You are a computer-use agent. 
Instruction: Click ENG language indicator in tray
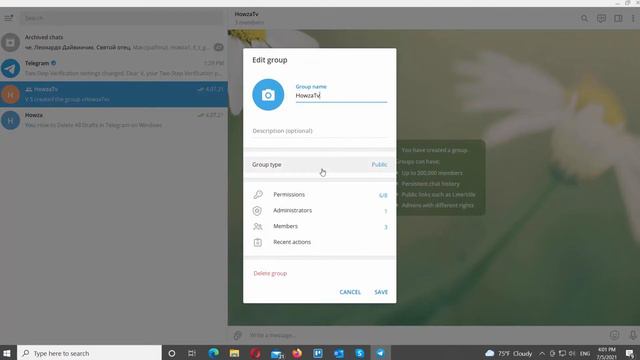(x=585, y=353)
